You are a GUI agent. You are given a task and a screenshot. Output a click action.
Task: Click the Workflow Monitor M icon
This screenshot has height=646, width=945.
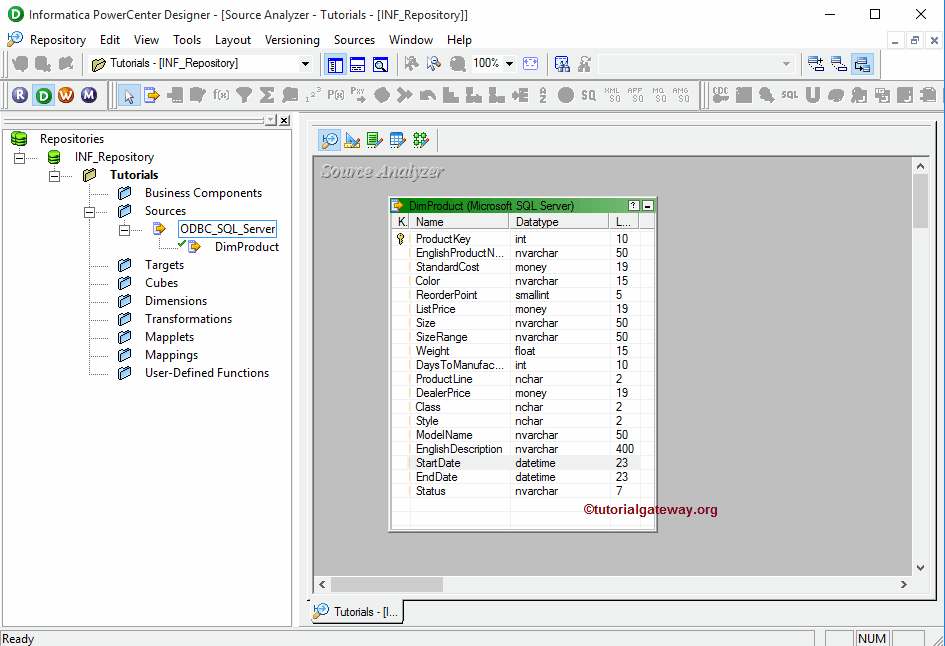[89, 95]
